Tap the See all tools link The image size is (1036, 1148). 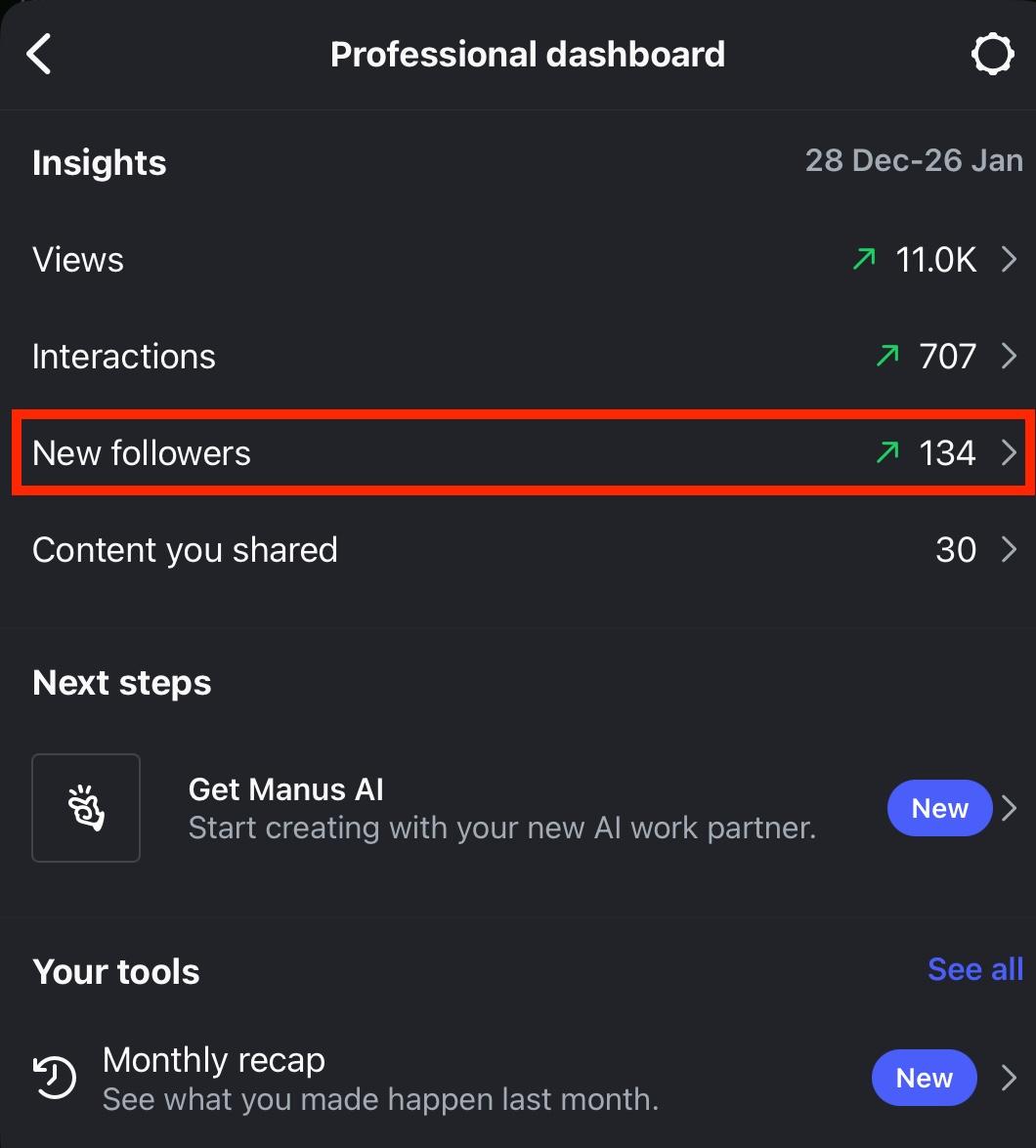point(974,969)
